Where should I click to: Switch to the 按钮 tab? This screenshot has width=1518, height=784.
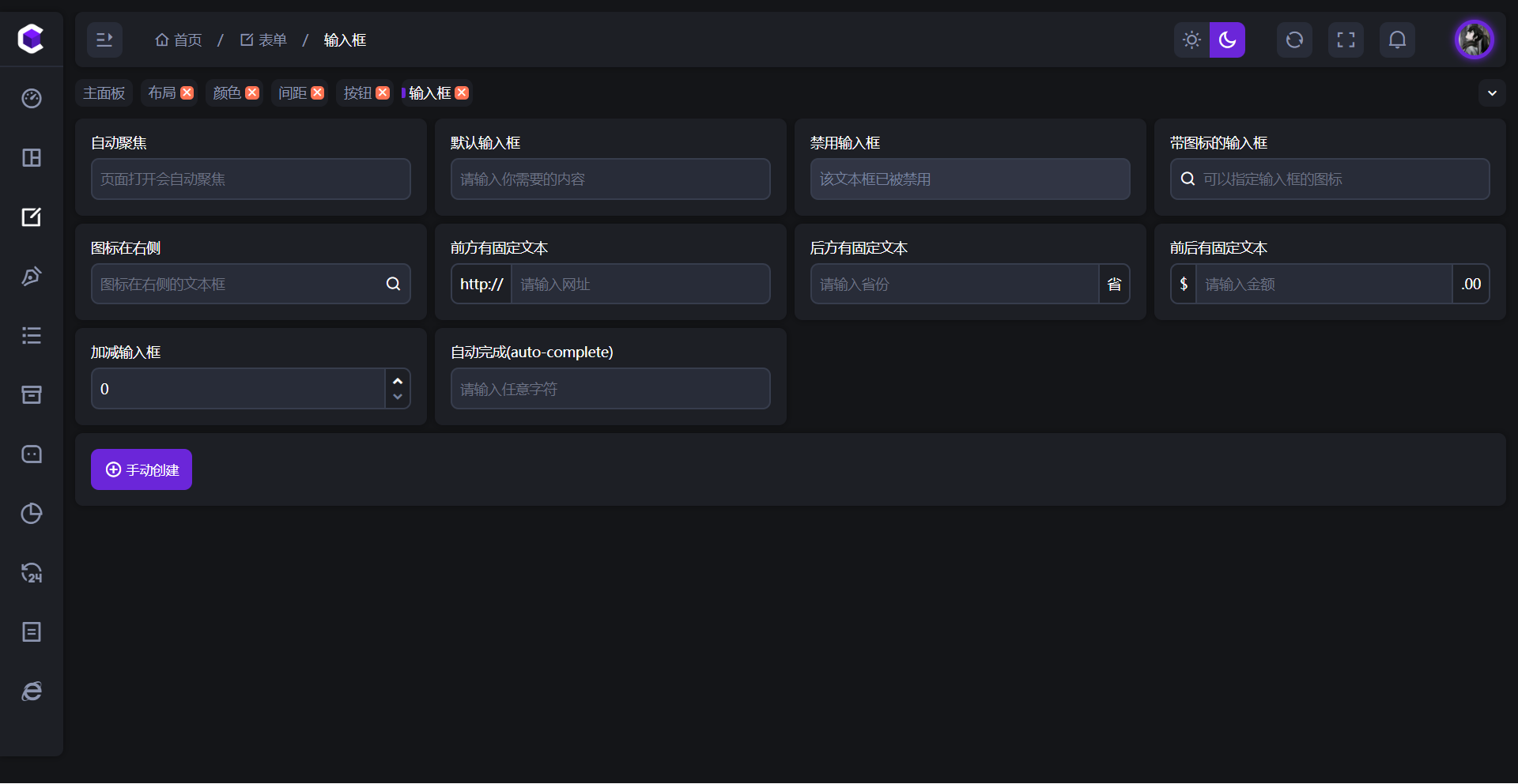(357, 93)
